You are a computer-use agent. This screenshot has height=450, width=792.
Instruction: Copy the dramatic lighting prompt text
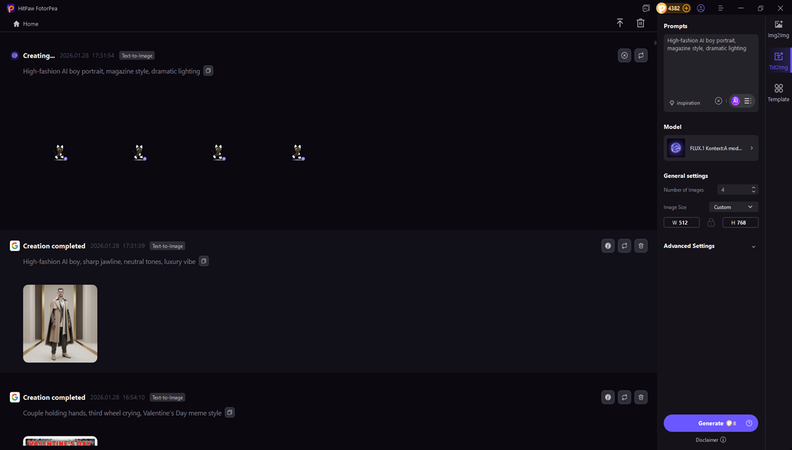pyautogui.click(x=209, y=71)
